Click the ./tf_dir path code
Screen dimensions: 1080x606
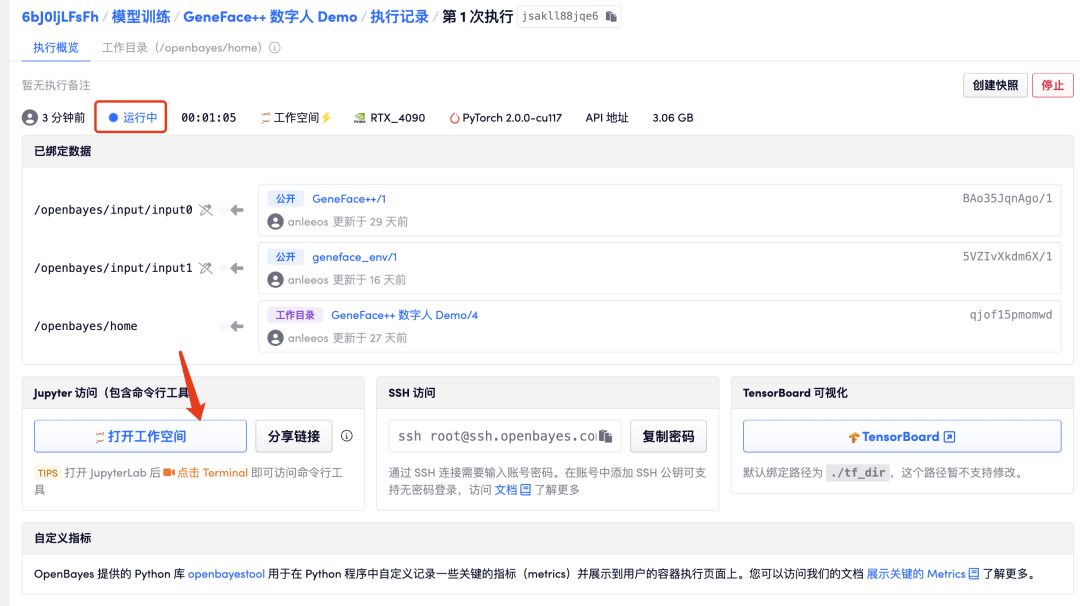[x=858, y=472]
